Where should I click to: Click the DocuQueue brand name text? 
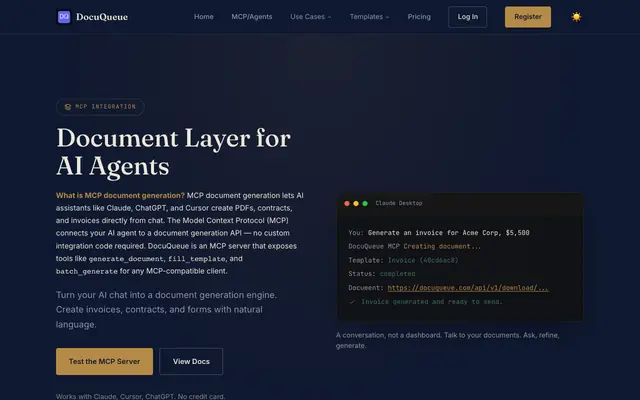click(102, 17)
